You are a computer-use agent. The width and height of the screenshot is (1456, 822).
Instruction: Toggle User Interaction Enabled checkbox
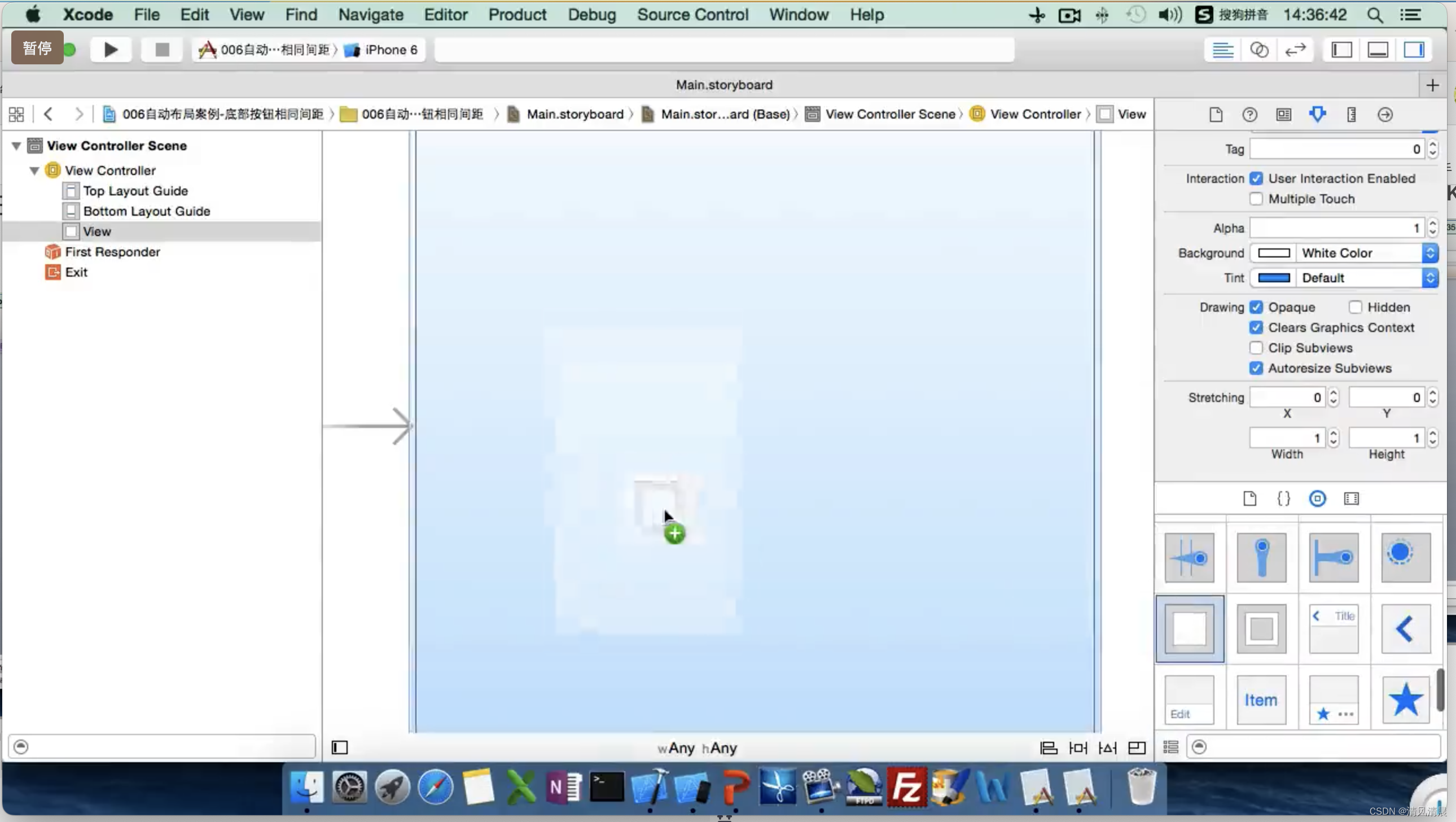tap(1256, 178)
